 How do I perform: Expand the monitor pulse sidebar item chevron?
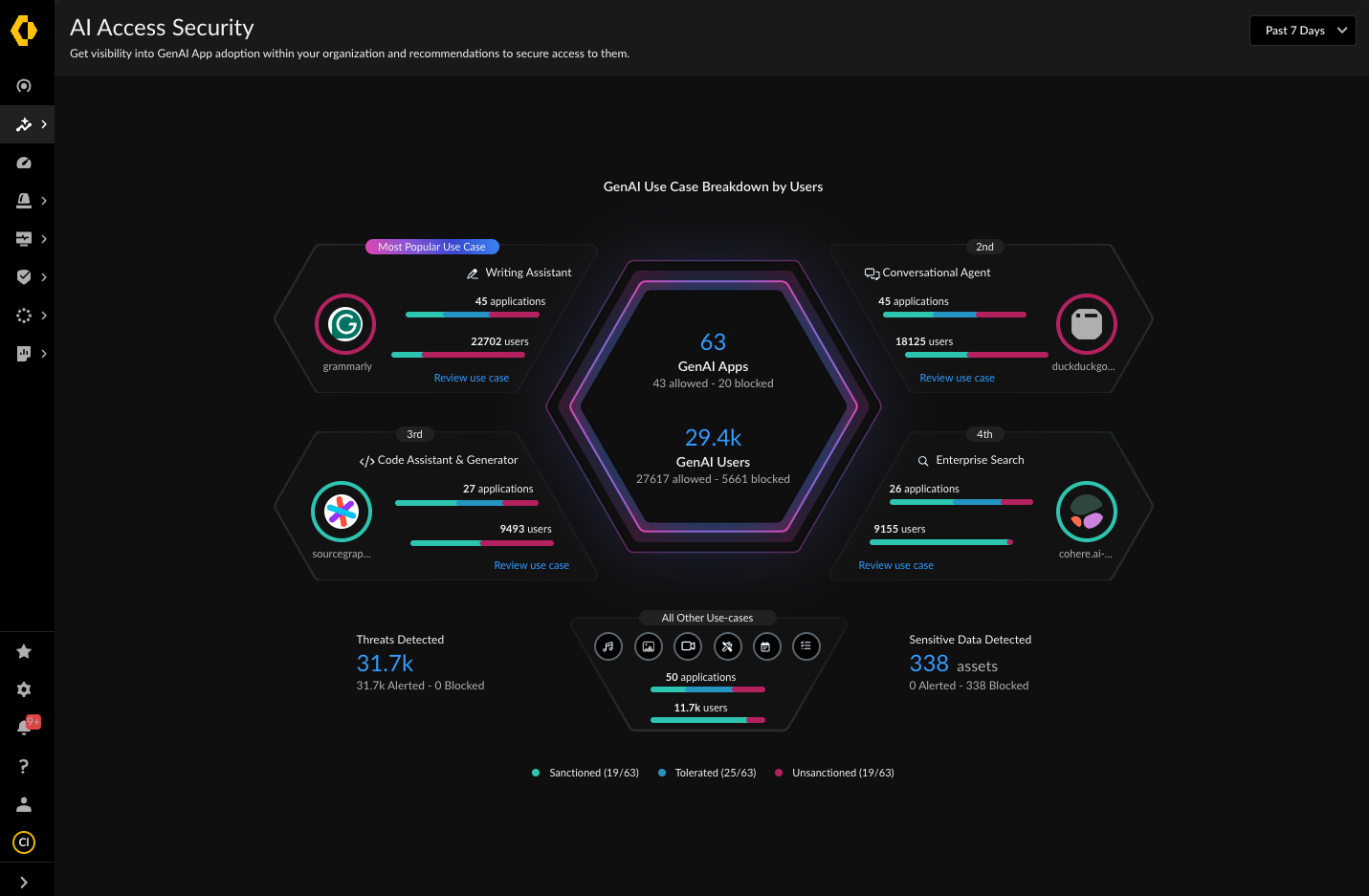click(x=44, y=239)
